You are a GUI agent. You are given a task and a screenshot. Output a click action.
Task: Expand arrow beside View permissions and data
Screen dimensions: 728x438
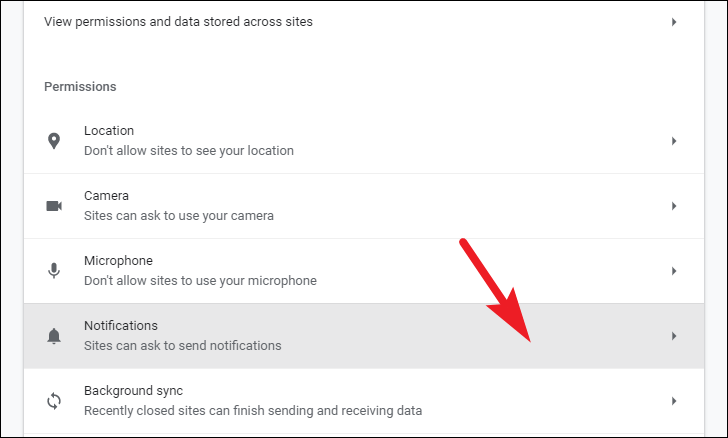pyautogui.click(x=674, y=22)
